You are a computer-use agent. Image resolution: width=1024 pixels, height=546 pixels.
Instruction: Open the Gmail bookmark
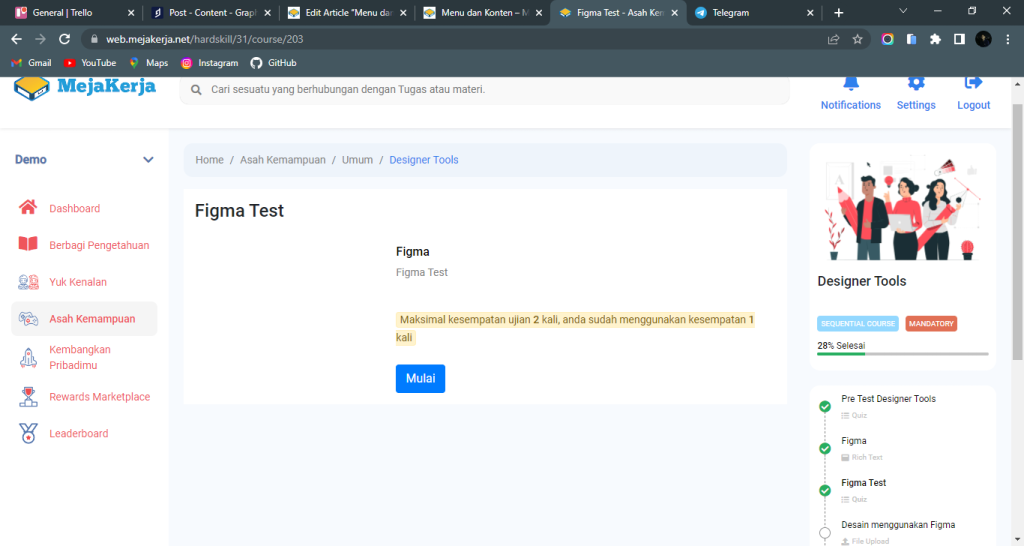(x=31, y=63)
